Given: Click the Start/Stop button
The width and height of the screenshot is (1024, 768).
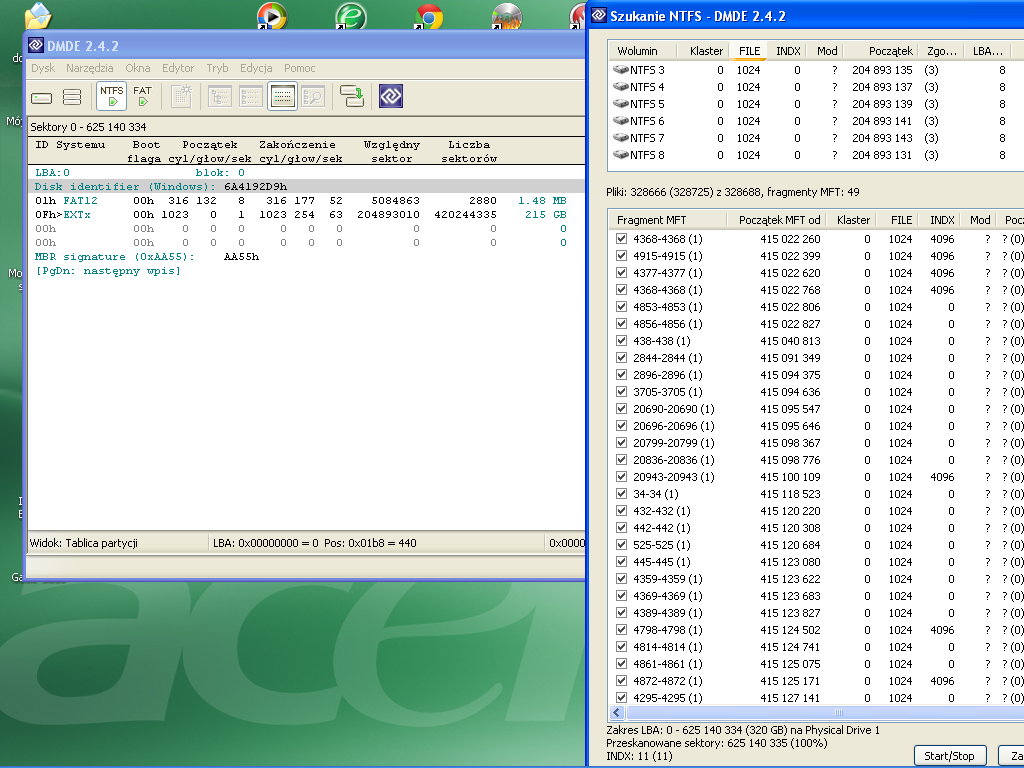Looking at the screenshot, I should (949, 756).
